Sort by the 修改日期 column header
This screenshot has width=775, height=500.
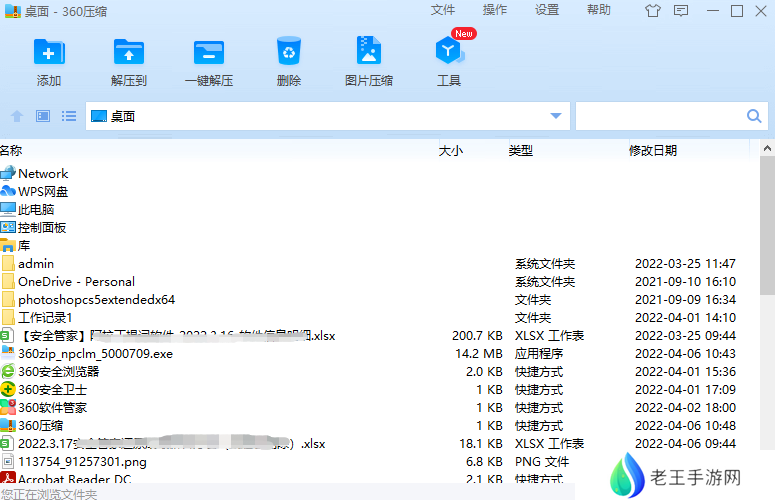tap(652, 151)
